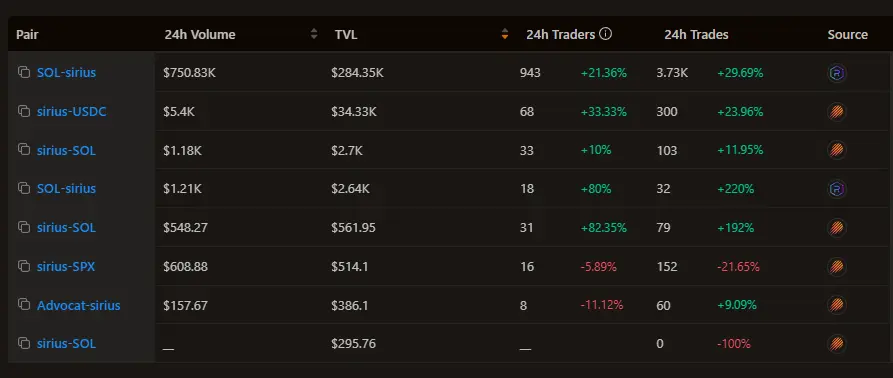Copy the sirius-SPX pair address
The width and height of the screenshot is (893, 378).
[x=23, y=266]
